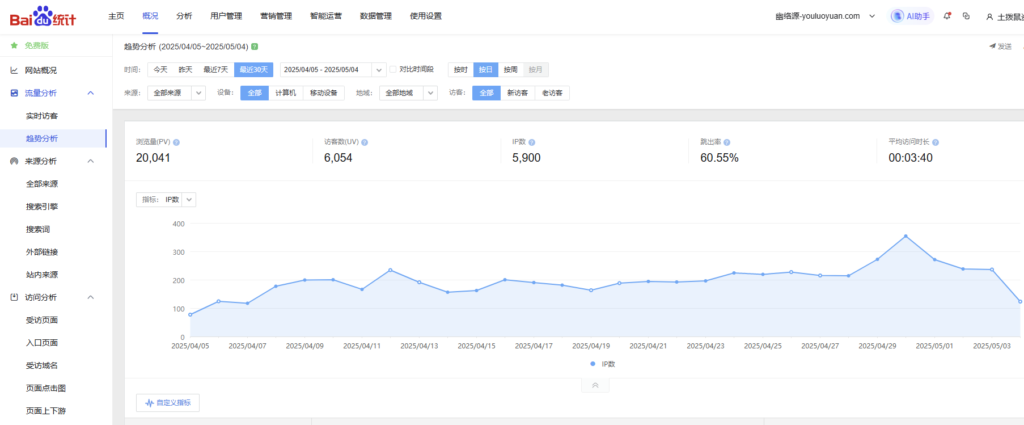Collapse the 流量分析 sidebar section
This screenshot has height=425, width=1024.
click(91, 93)
